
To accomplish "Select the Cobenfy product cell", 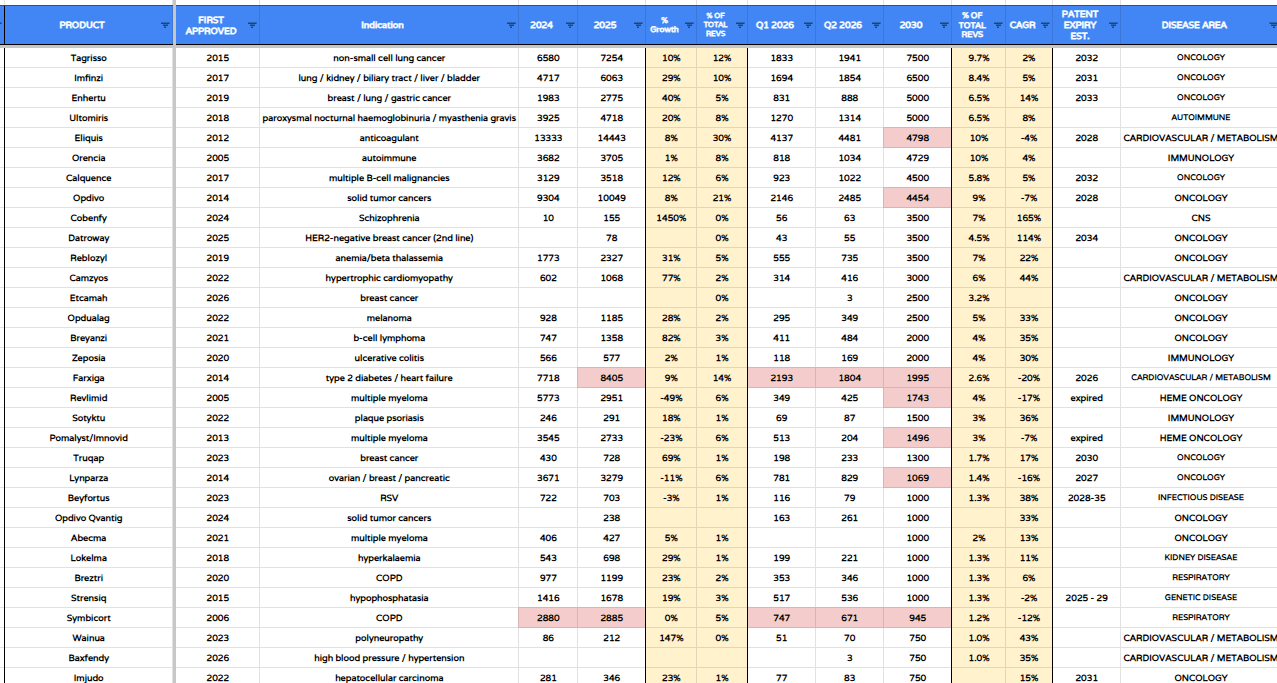I will (88, 218).
